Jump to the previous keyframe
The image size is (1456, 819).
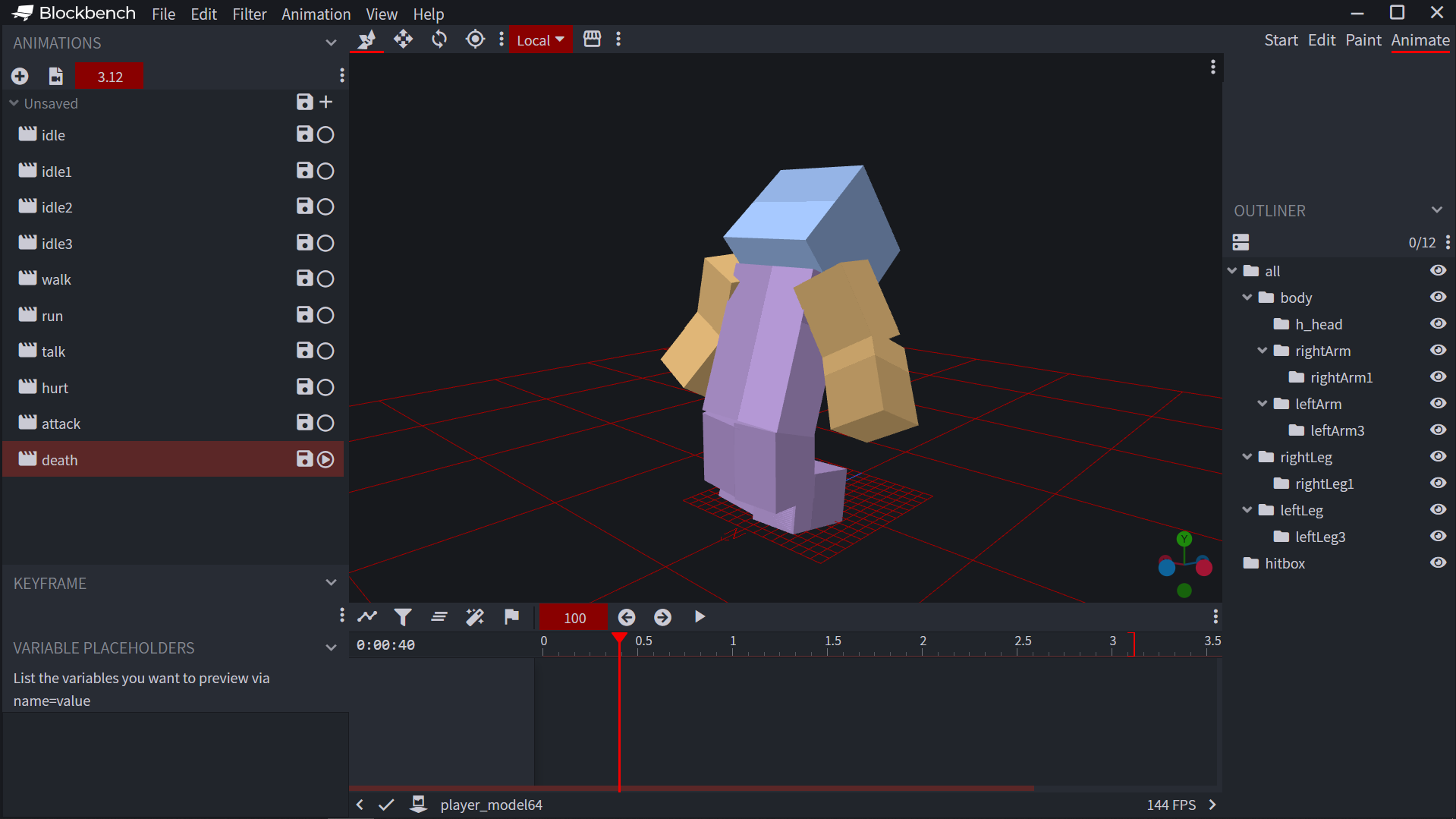tap(627, 617)
